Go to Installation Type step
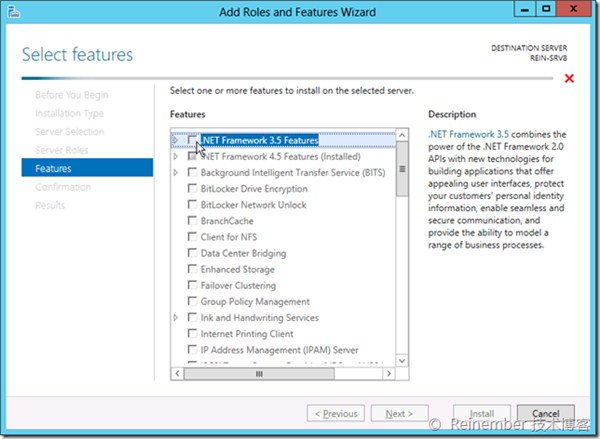 click(x=69, y=113)
